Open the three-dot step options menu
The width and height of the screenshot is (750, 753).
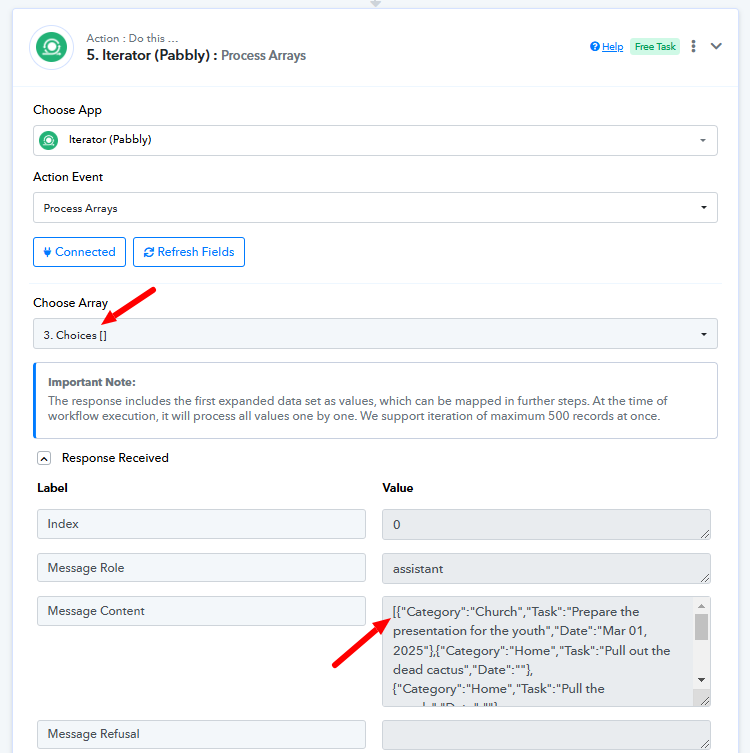[x=693, y=46]
